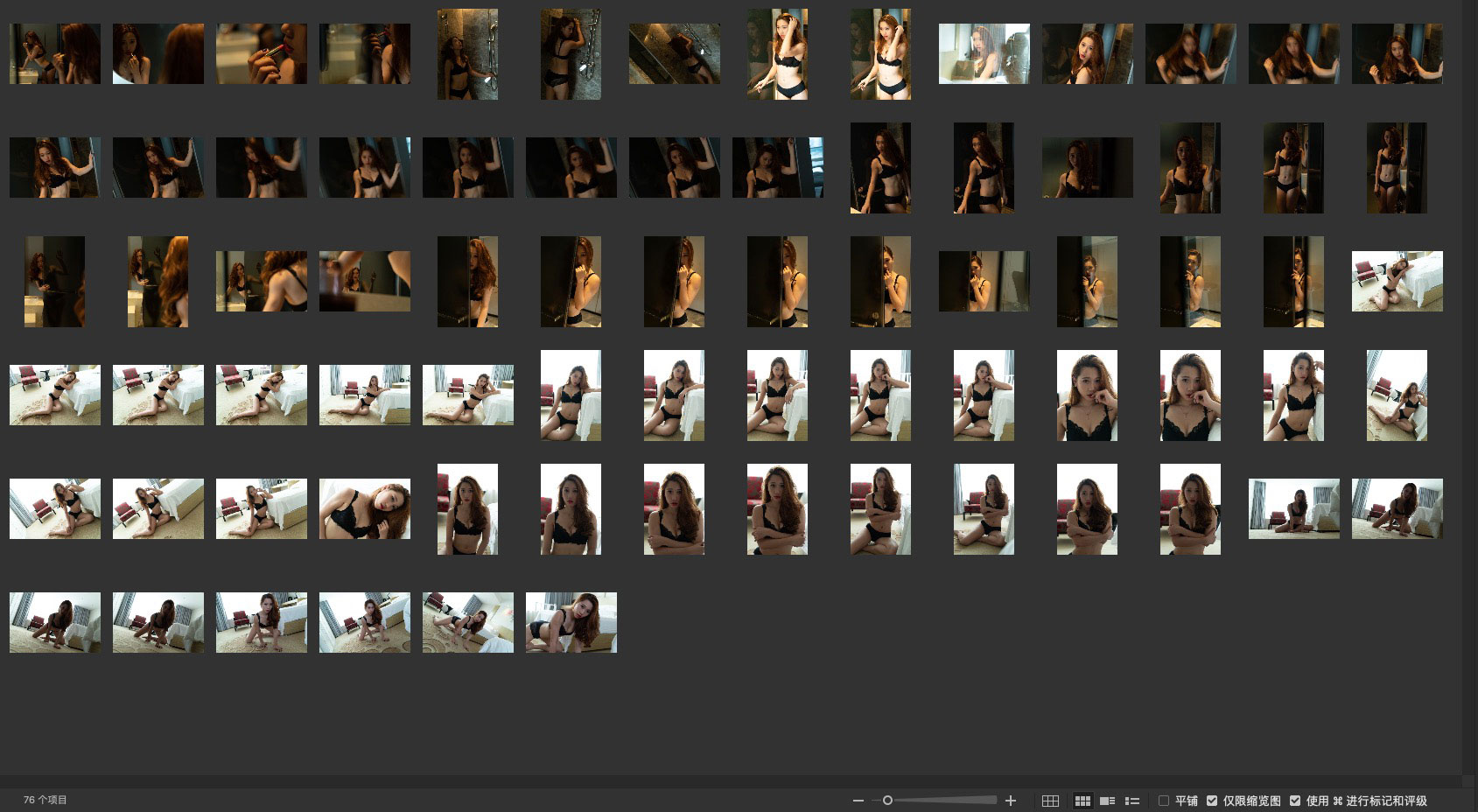
Task: Click the vertical scrollbar on the right edge
Action: tap(1469, 385)
